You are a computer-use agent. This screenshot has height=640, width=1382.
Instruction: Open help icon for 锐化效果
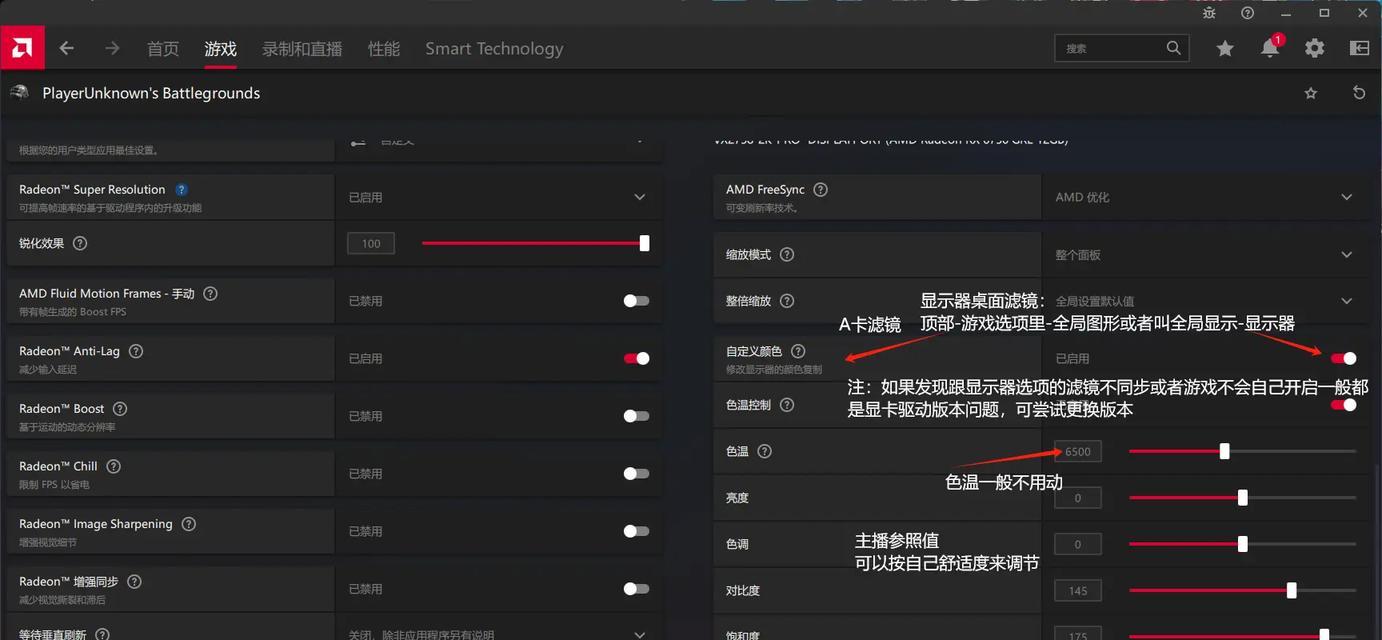point(80,243)
